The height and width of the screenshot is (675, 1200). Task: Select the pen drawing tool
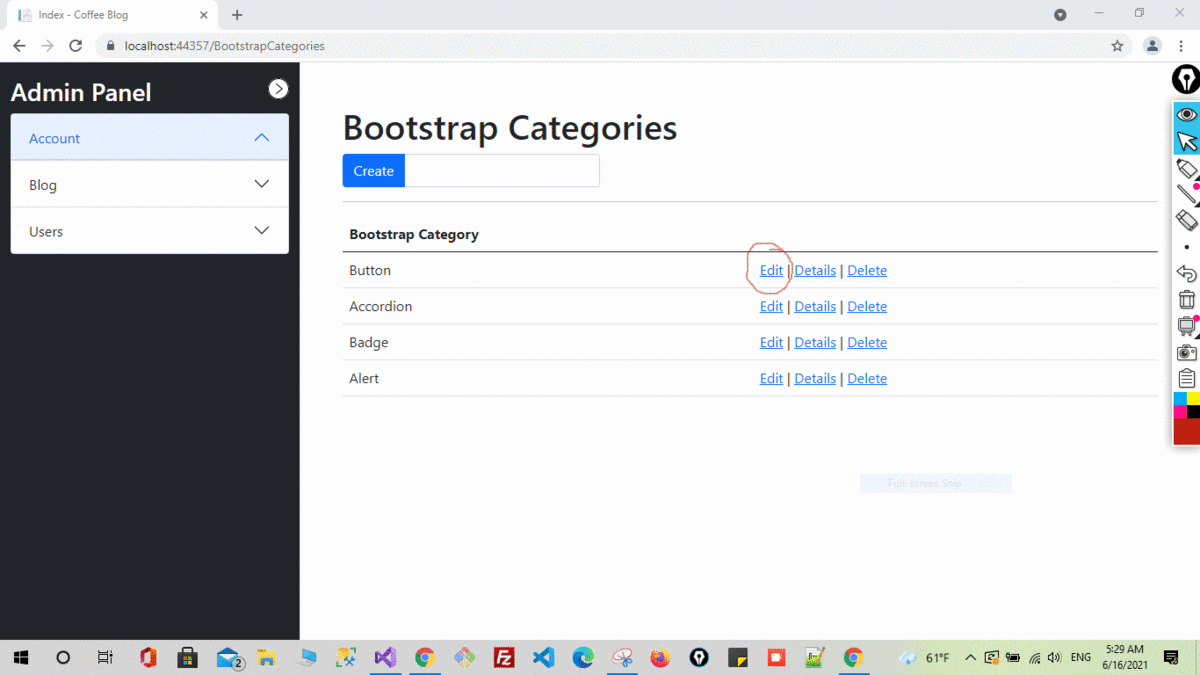click(x=1186, y=195)
